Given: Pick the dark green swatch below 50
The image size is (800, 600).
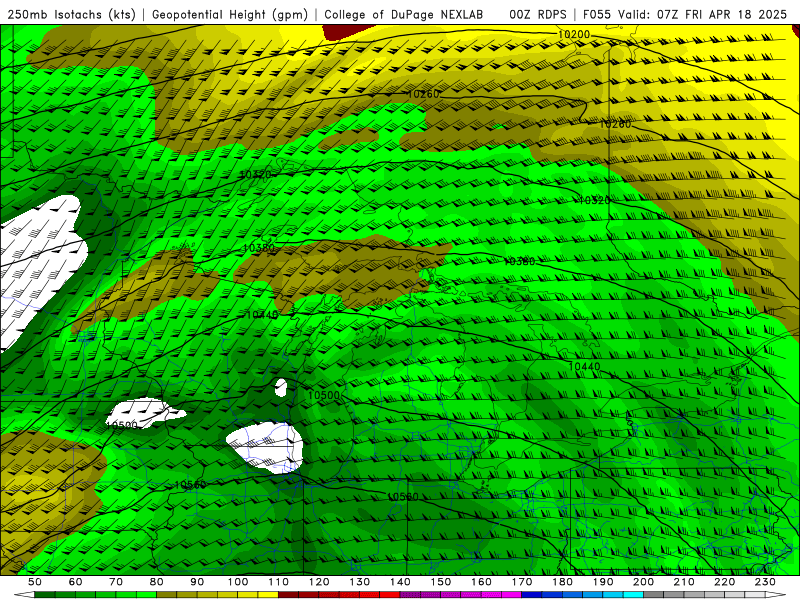Looking at the screenshot, I should [45, 595].
